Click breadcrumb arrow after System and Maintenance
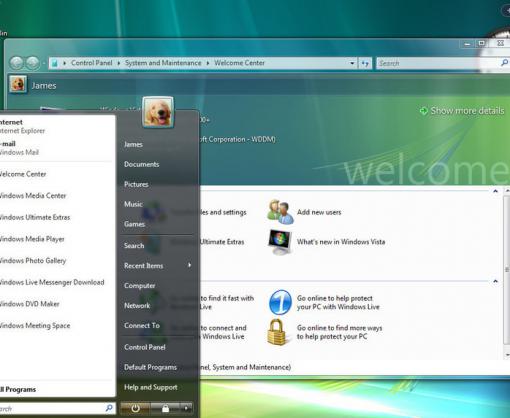Viewport: 510px width, 418px height. coord(208,63)
